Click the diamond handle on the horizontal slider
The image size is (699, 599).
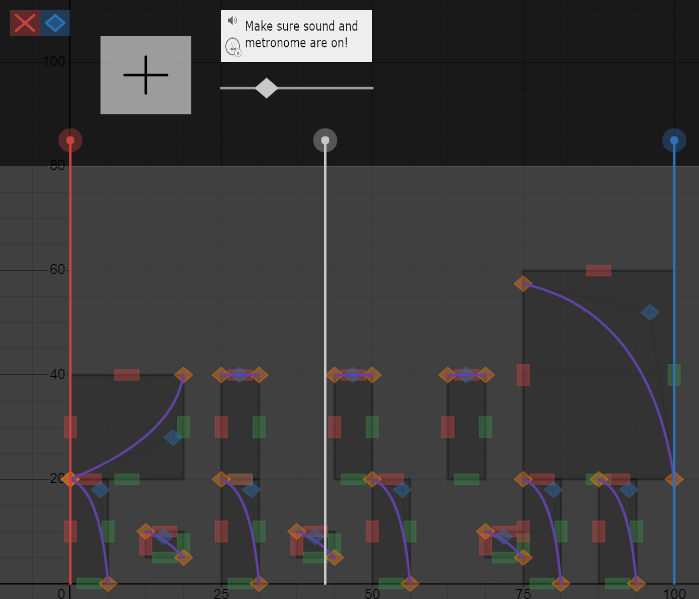point(266,88)
